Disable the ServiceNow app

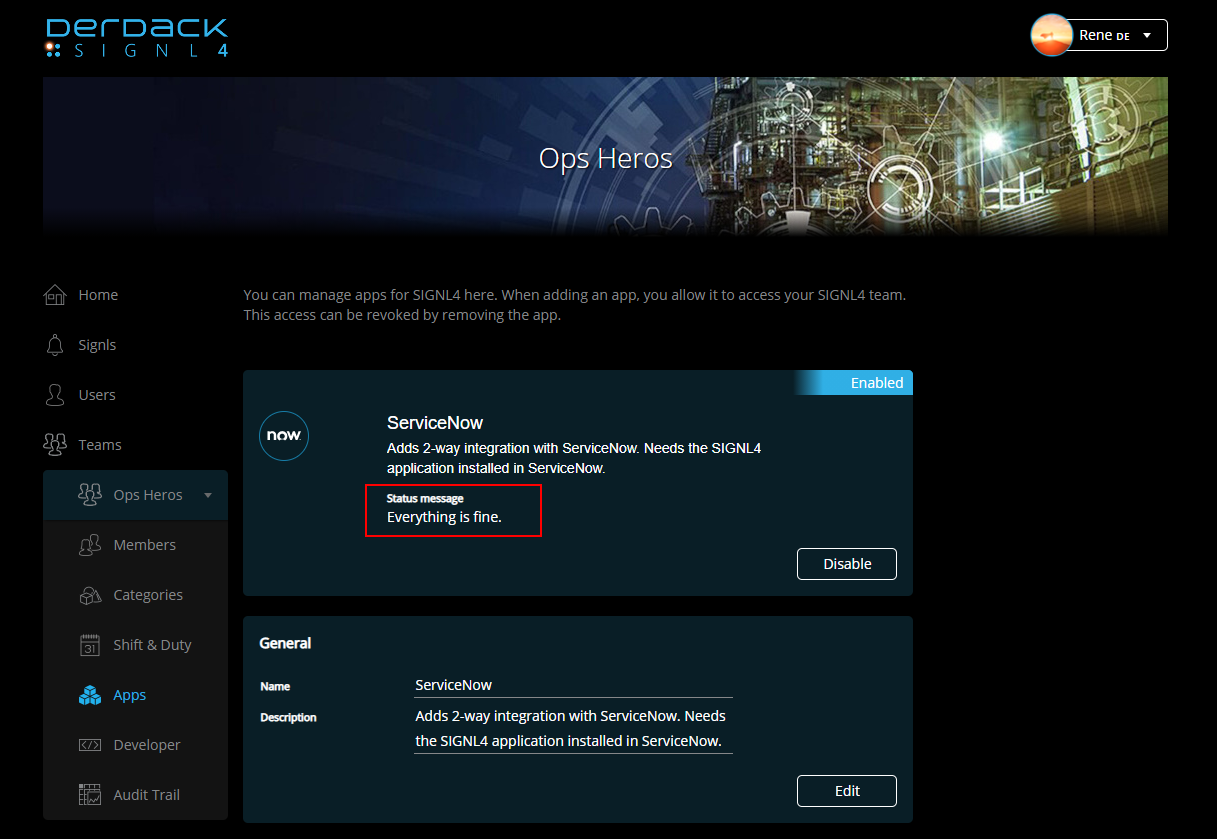(x=847, y=564)
